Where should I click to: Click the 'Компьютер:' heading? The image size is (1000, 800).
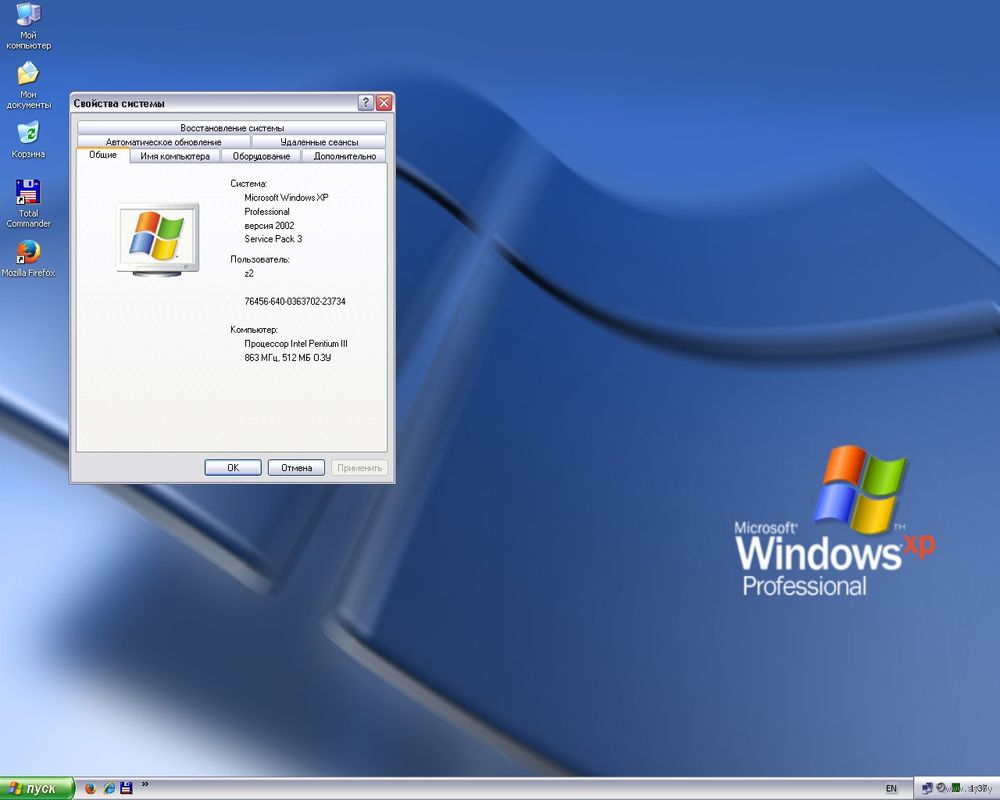(254, 330)
